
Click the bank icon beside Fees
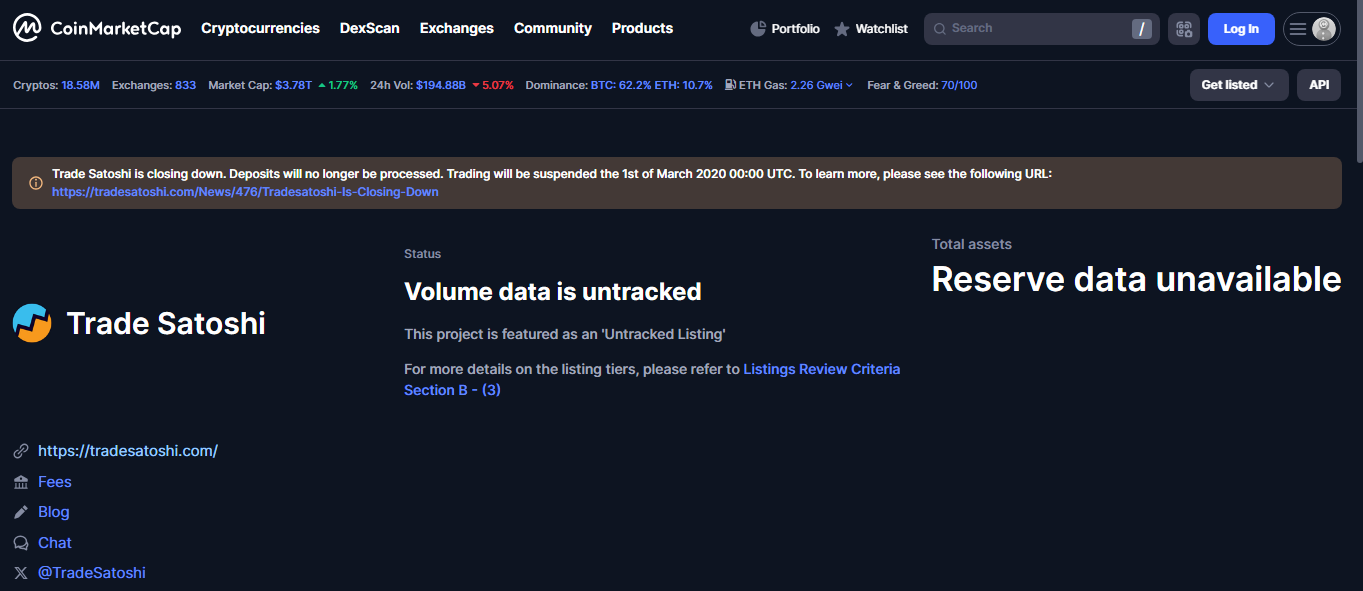coord(21,482)
